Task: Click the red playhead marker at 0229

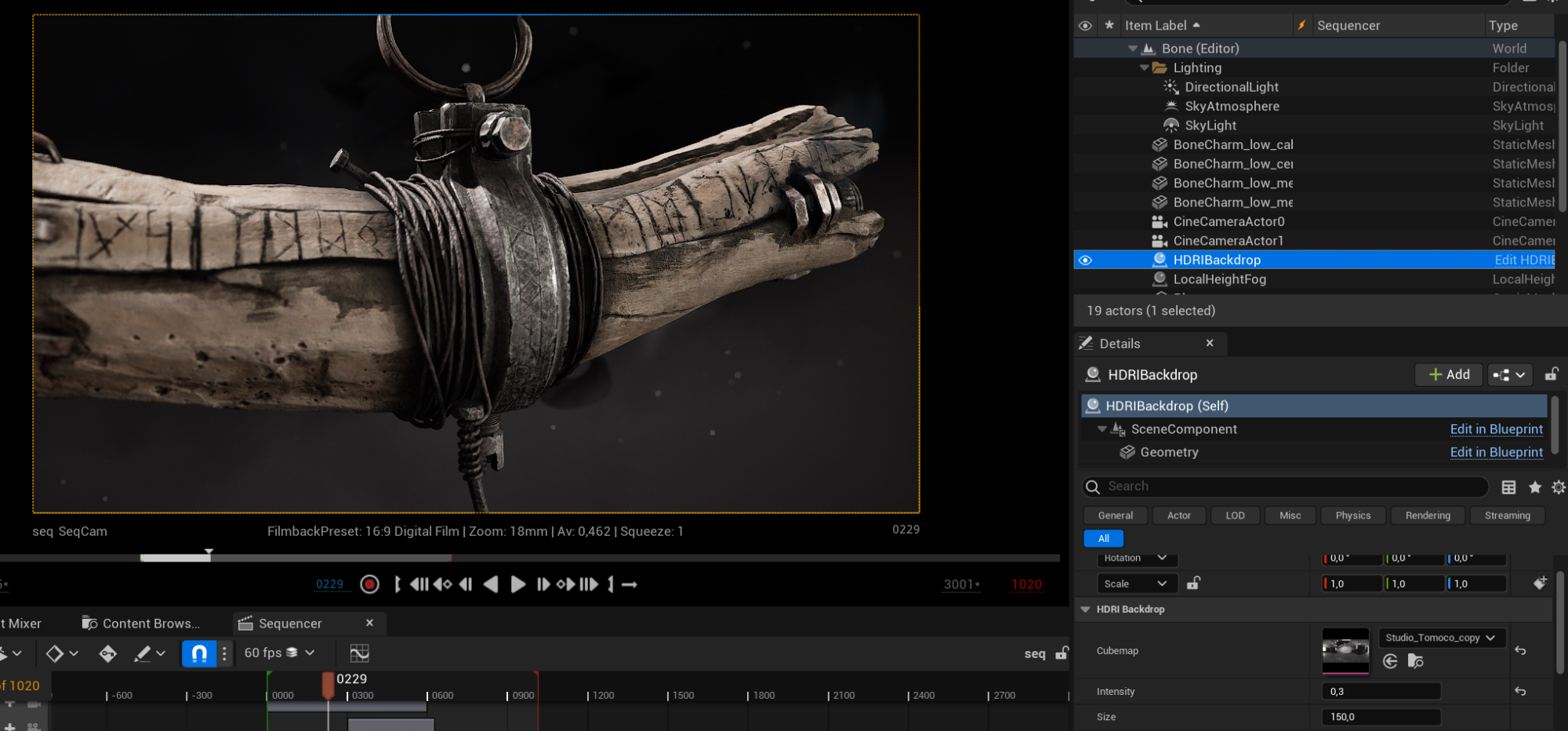Action: click(328, 684)
